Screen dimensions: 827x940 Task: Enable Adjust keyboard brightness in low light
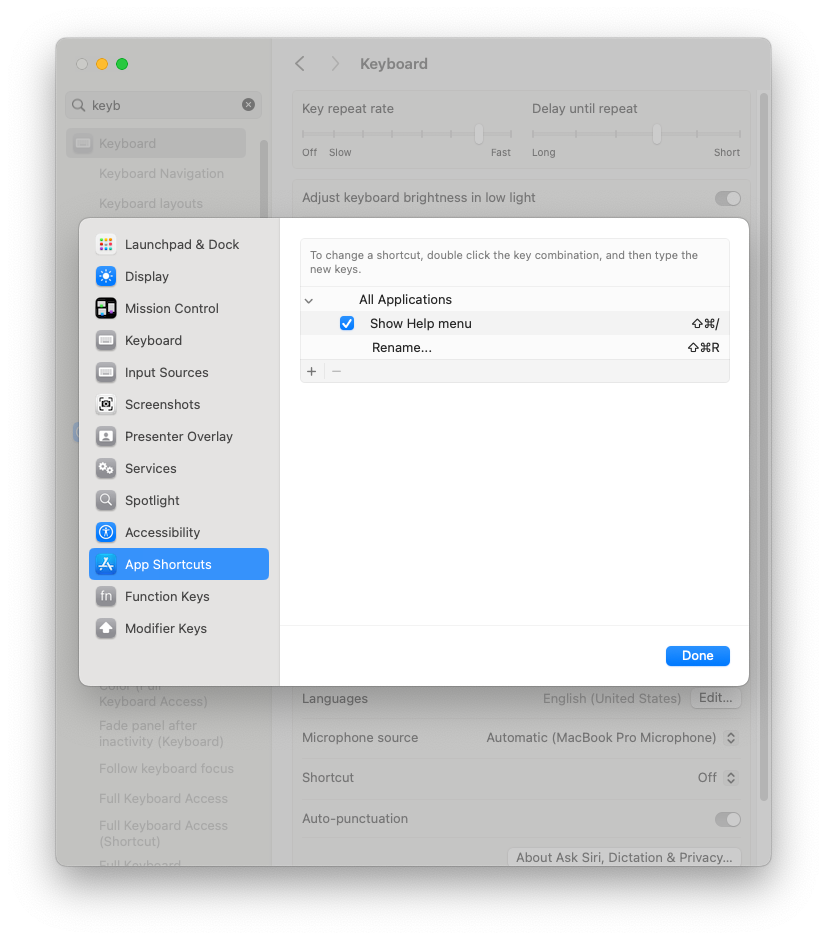[727, 198]
